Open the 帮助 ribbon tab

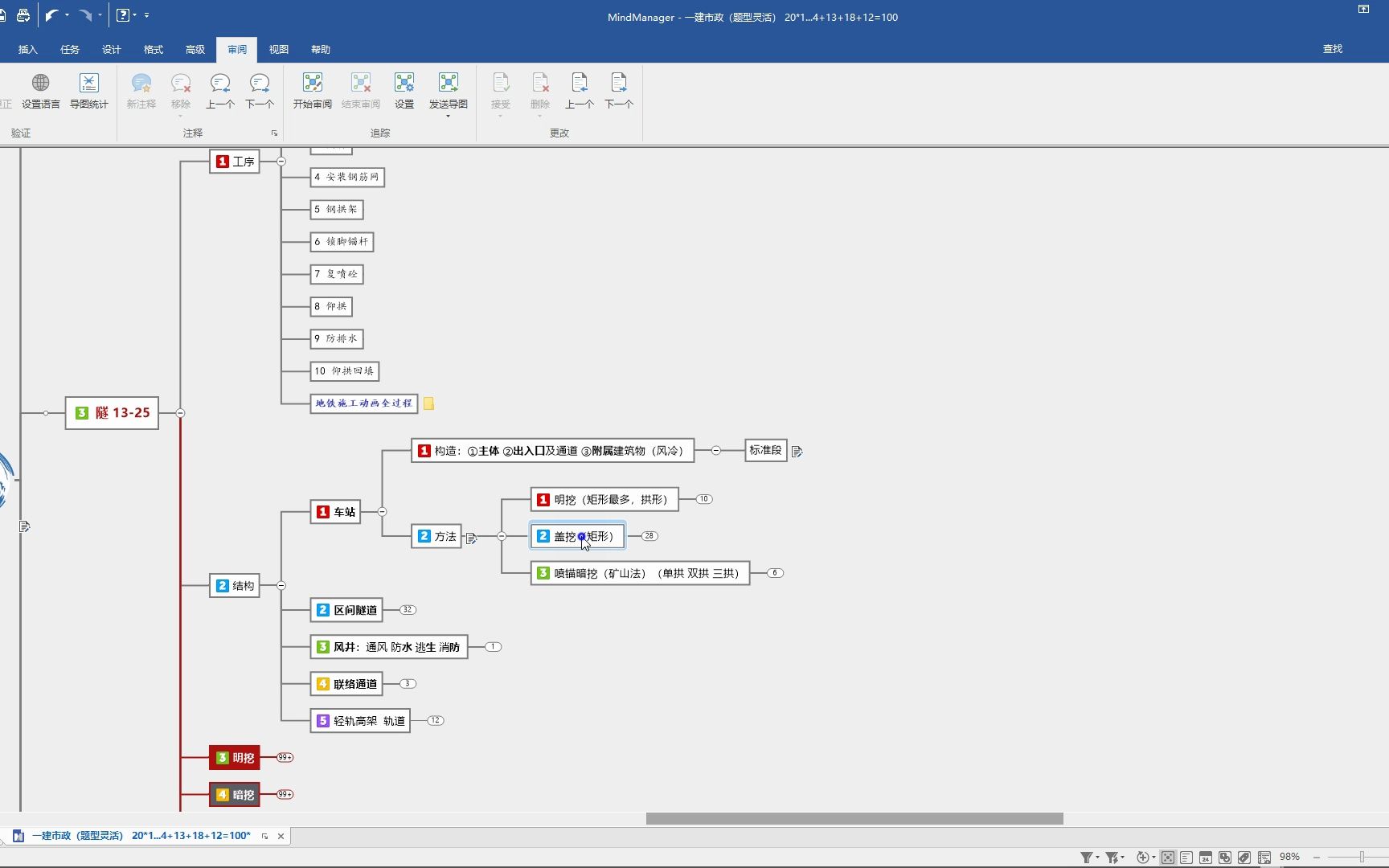click(321, 50)
